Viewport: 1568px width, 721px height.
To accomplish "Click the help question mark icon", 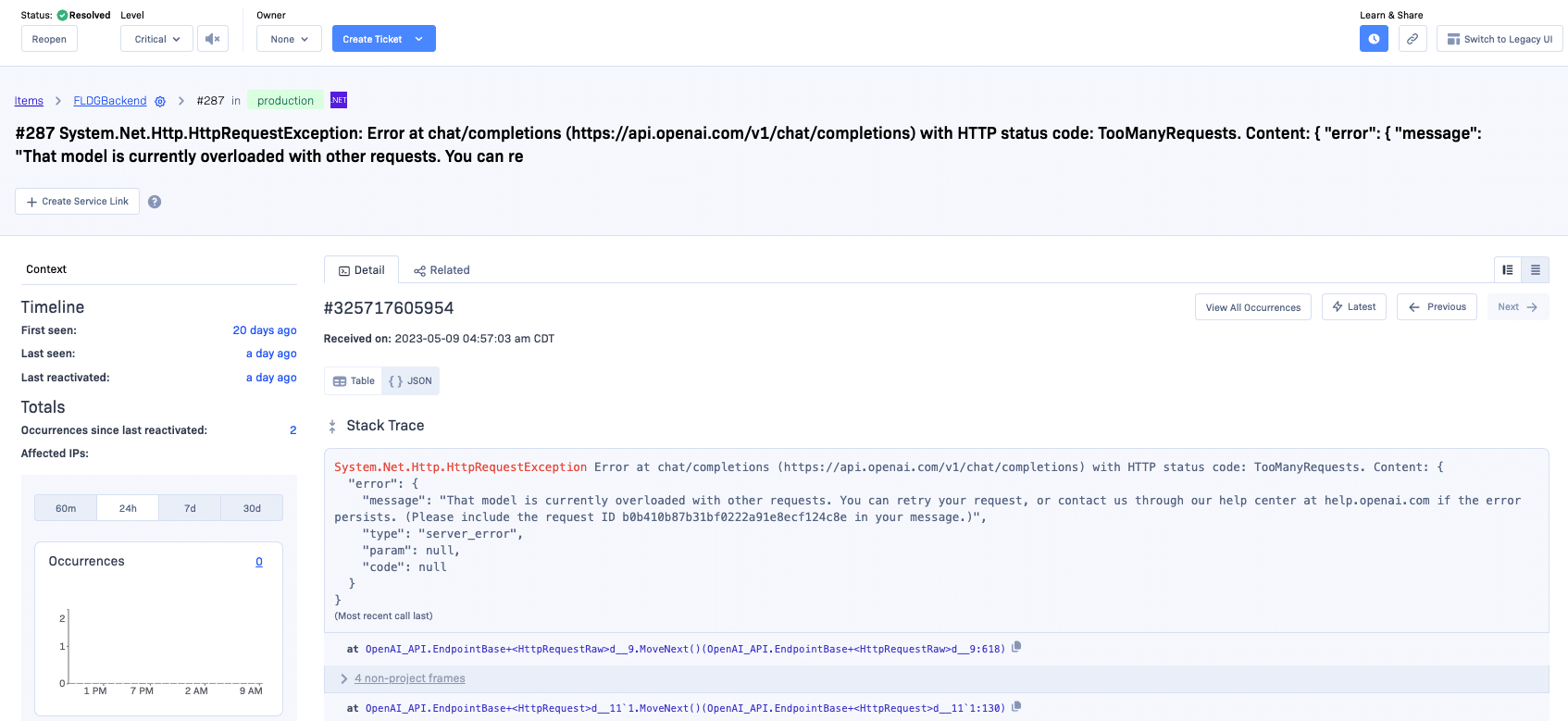I will click(155, 202).
